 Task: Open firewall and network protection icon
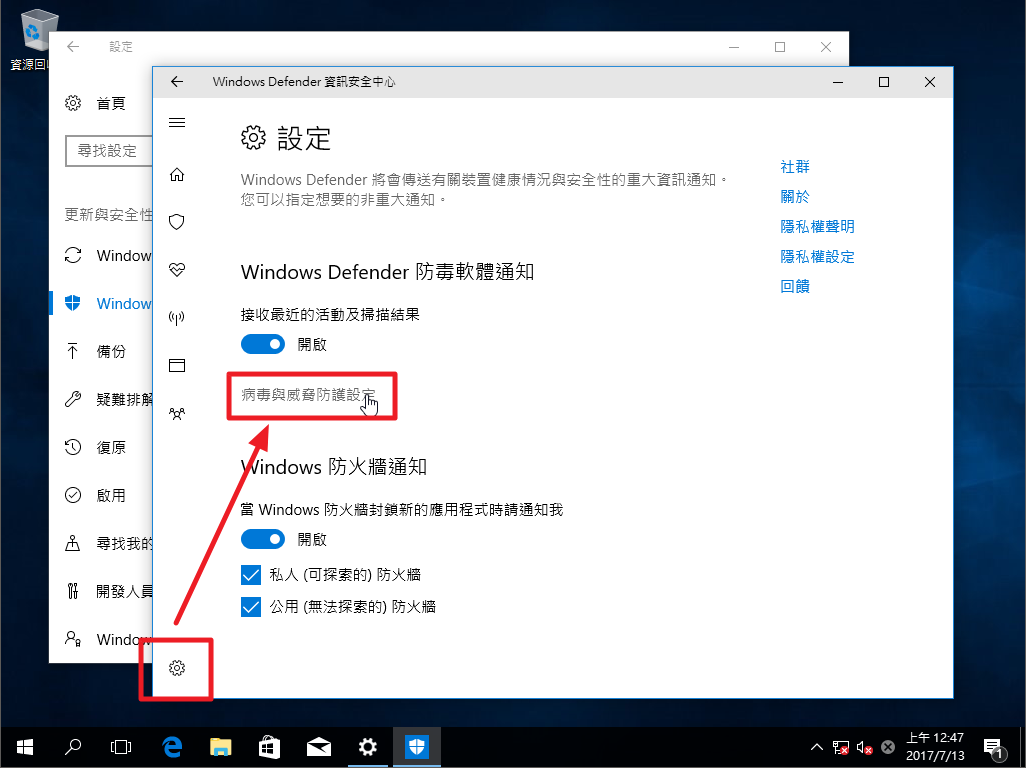[x=177, y=318]
